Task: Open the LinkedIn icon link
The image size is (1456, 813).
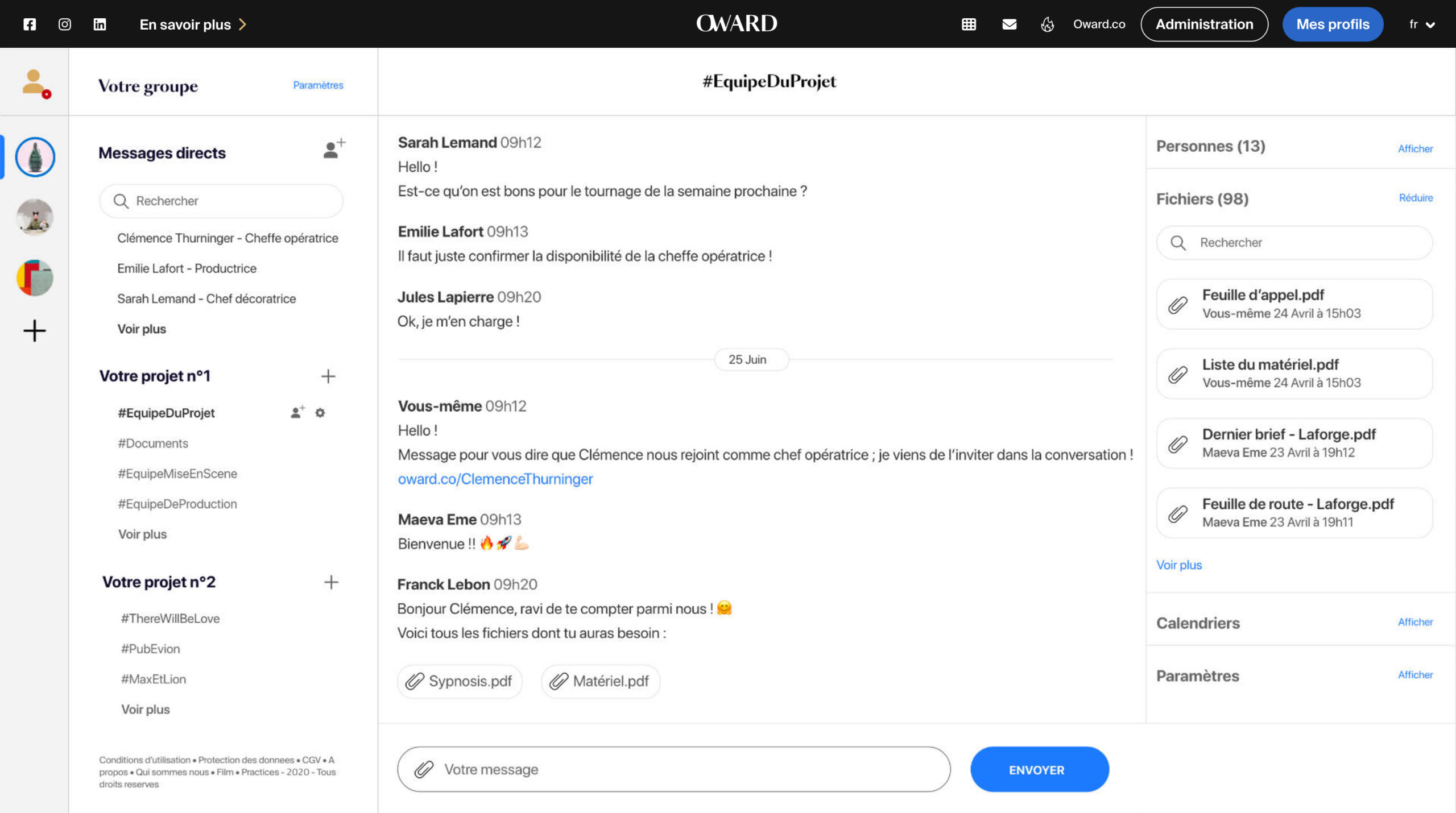Action: [x=100, y=24]
